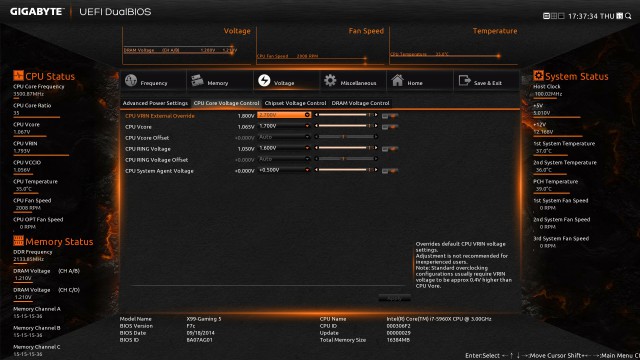The height and width of the screenshot is (360, 640).
Task: Click the CPU RING Voltage slider track
Action: (x=346, y=148)
